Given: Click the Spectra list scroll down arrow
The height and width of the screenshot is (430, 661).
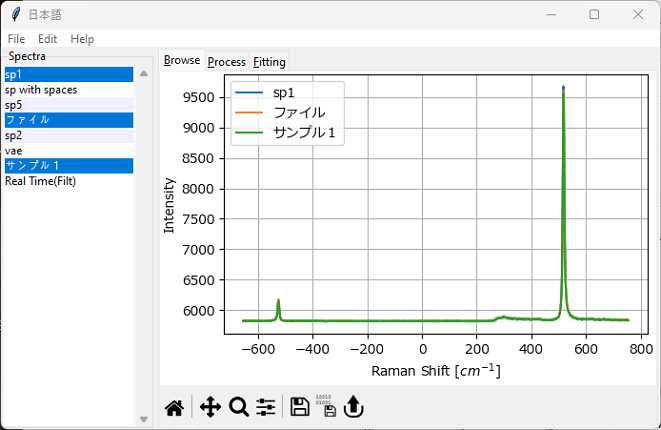Looking at the screenshot, I should point(143,419).
